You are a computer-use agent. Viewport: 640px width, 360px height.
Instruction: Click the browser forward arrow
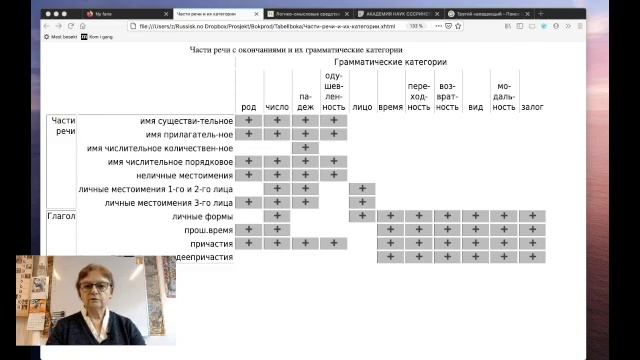[59, 26]
